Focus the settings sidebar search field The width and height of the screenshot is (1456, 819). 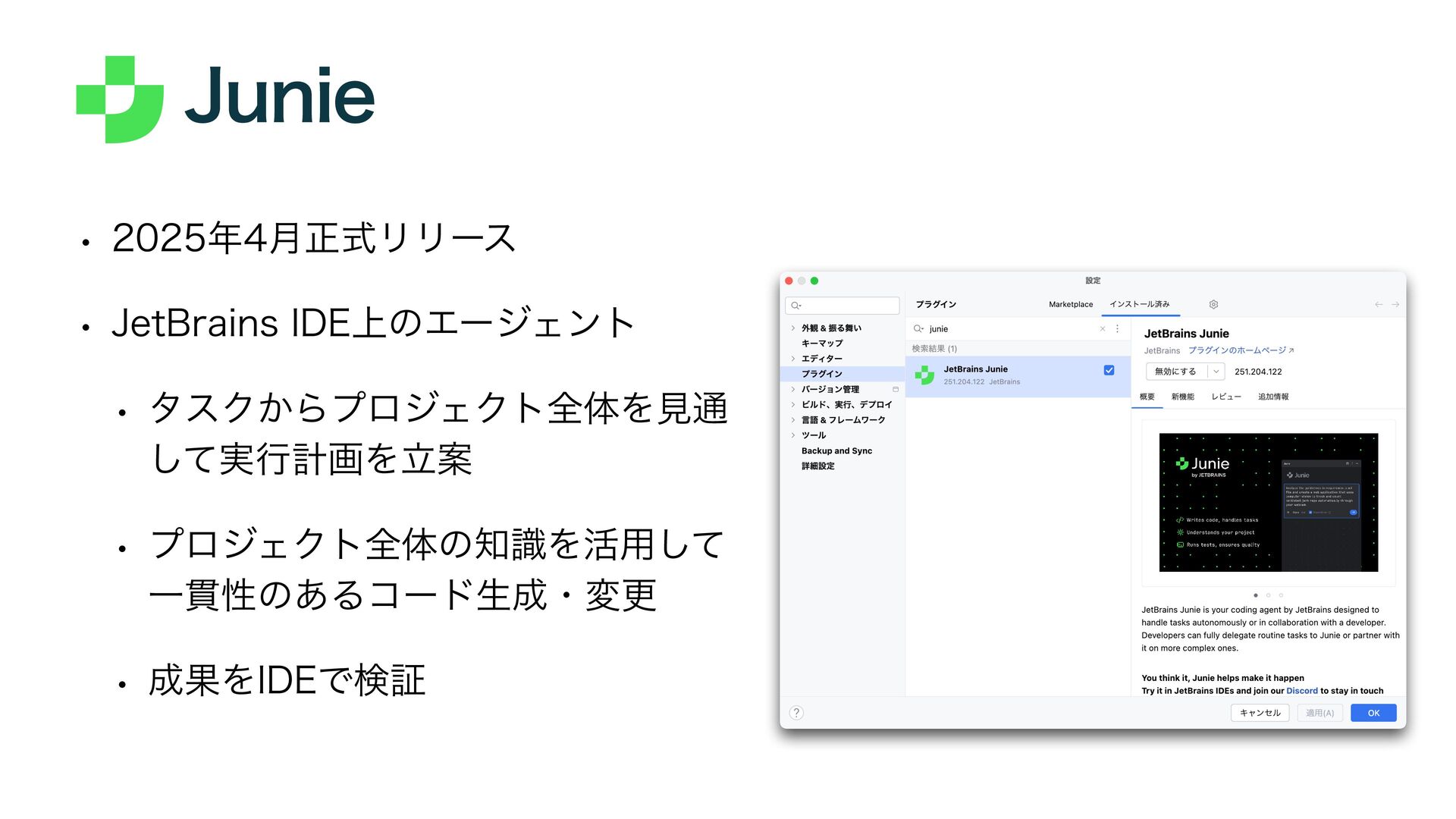point(843,306)
